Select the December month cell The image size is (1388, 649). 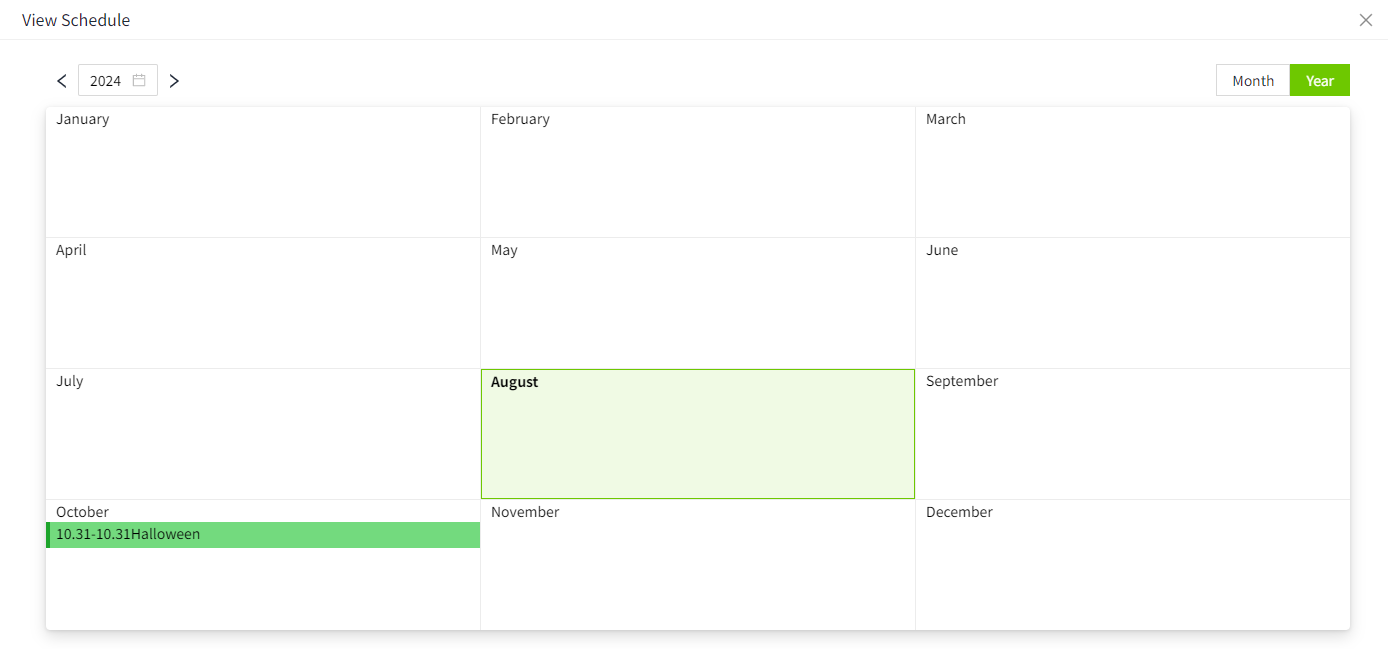tap(1132, 565)
